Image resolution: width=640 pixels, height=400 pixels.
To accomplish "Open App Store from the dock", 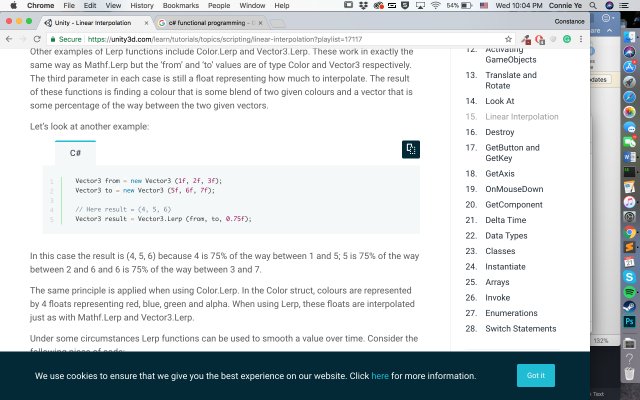I will 629,67.
